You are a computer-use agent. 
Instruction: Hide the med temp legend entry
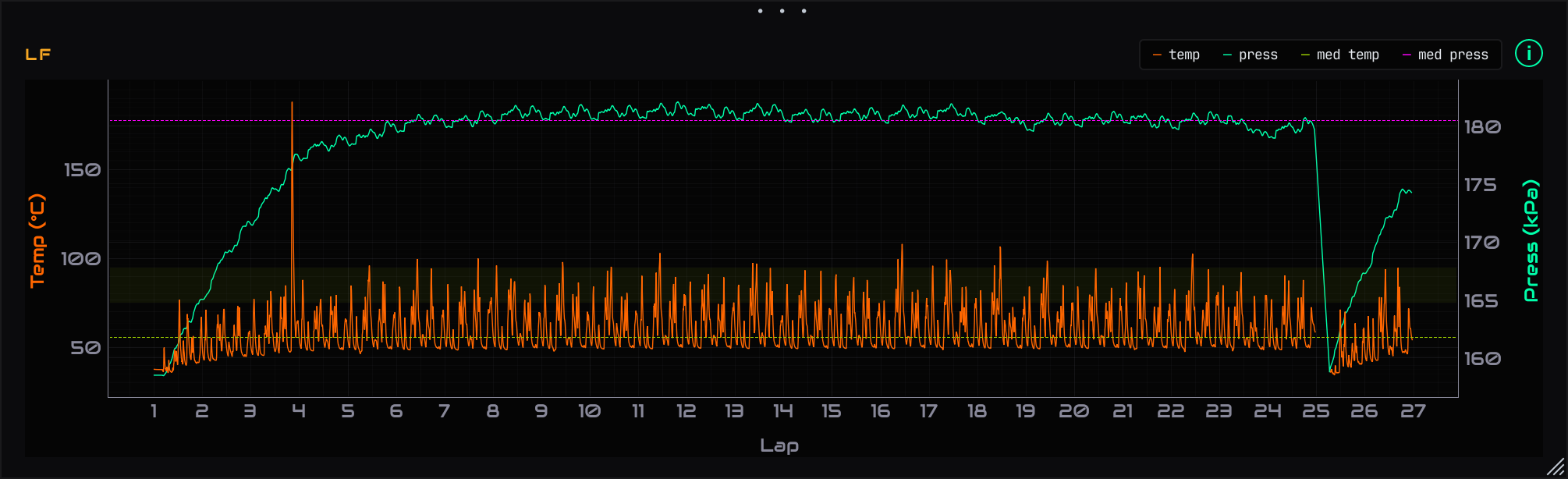1340,55
